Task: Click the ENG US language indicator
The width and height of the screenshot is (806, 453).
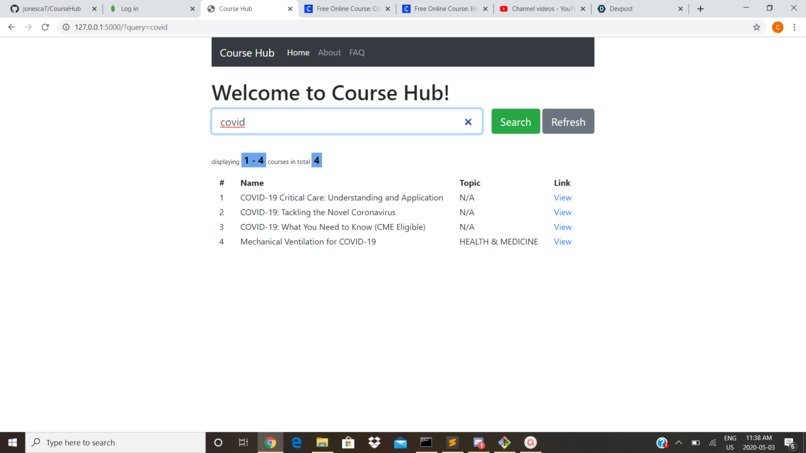Action: [x=730, y=442]
